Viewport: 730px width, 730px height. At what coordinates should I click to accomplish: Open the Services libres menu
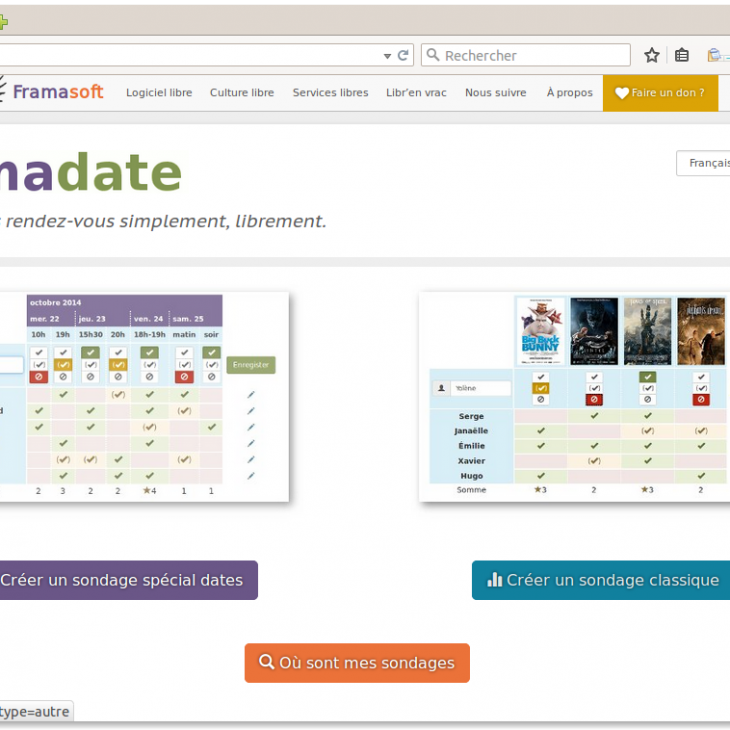(330, 93)
